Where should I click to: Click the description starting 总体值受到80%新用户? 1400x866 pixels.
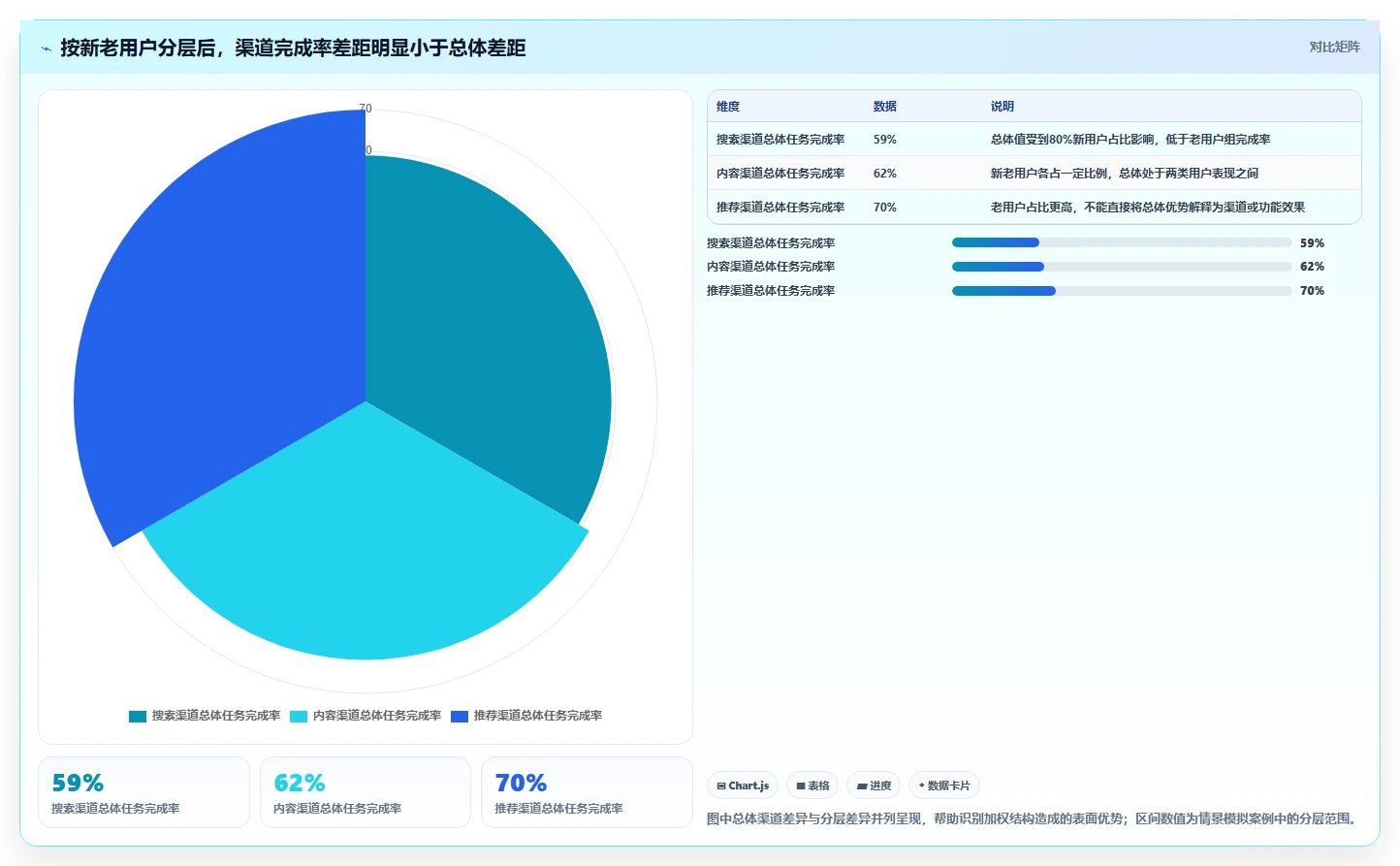1130,140
